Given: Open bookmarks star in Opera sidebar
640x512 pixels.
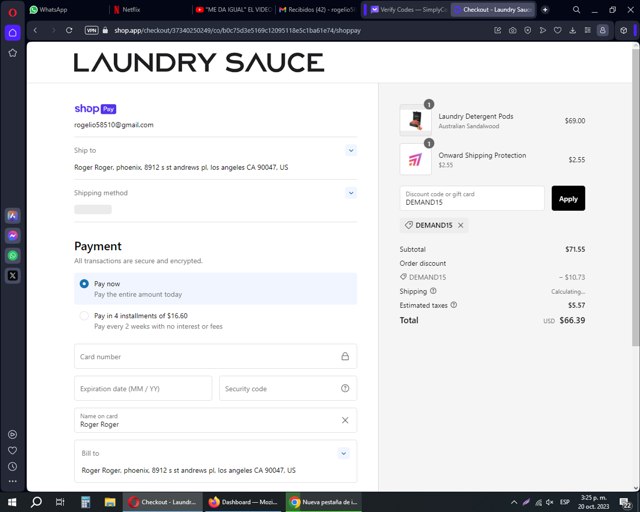Looking at the screenshot, I should (x=13, y=53).
